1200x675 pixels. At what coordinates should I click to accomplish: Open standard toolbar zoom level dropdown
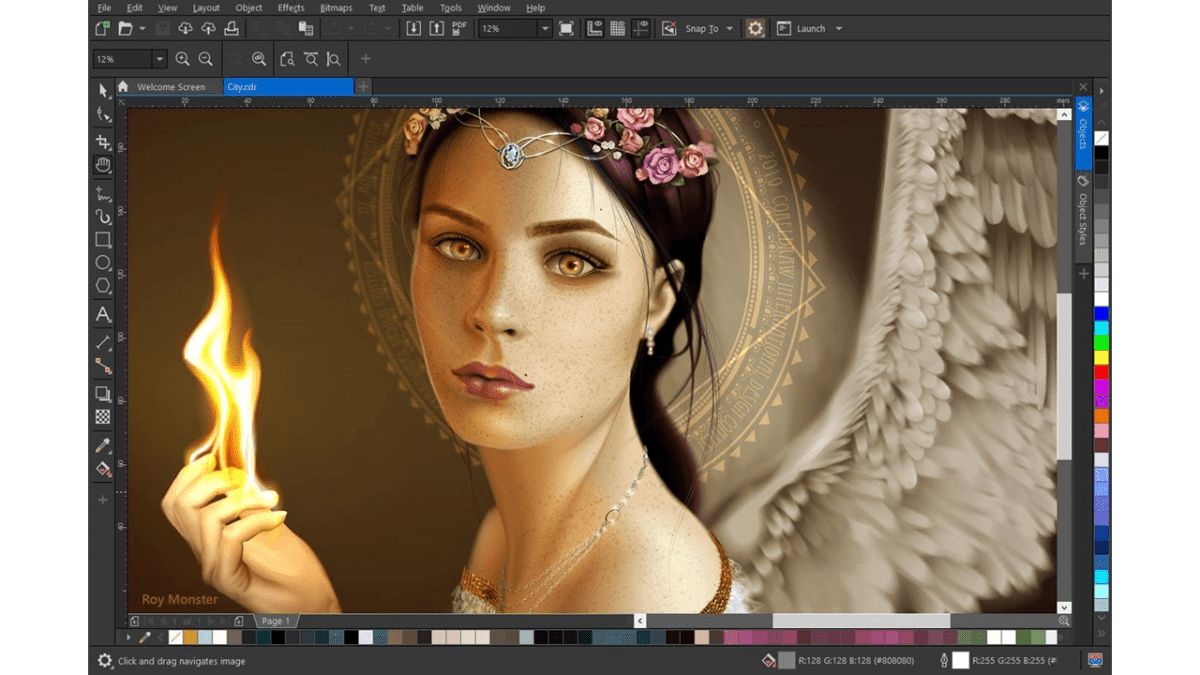545,29
